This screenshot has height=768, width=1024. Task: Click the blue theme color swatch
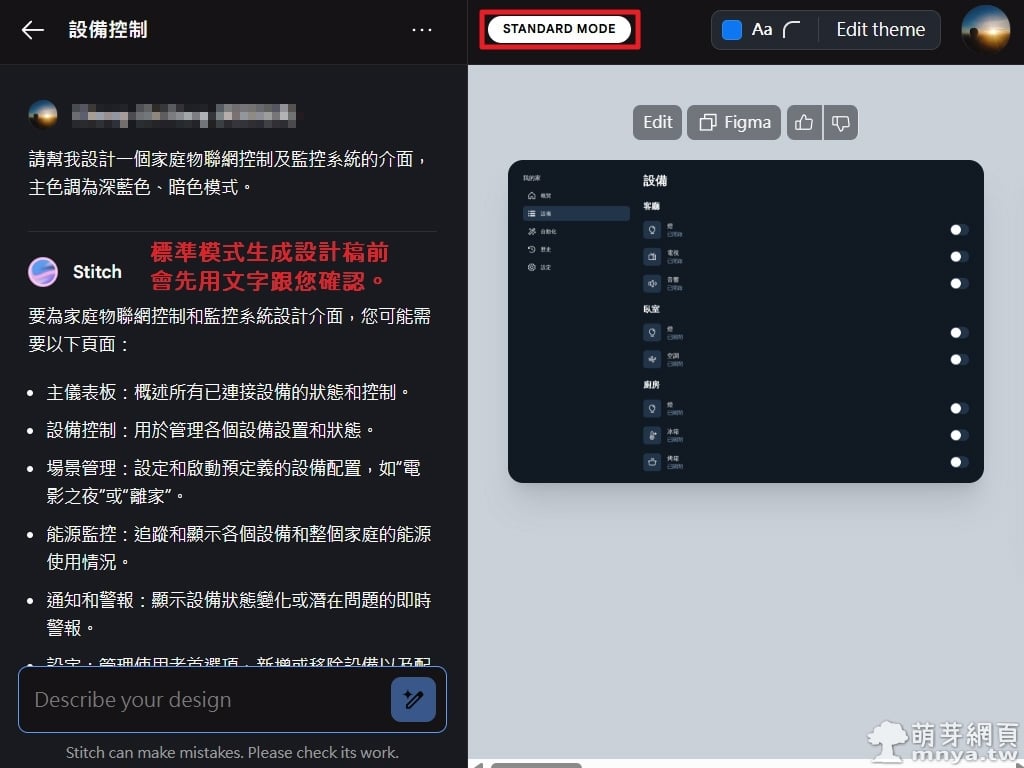point(731,29)
